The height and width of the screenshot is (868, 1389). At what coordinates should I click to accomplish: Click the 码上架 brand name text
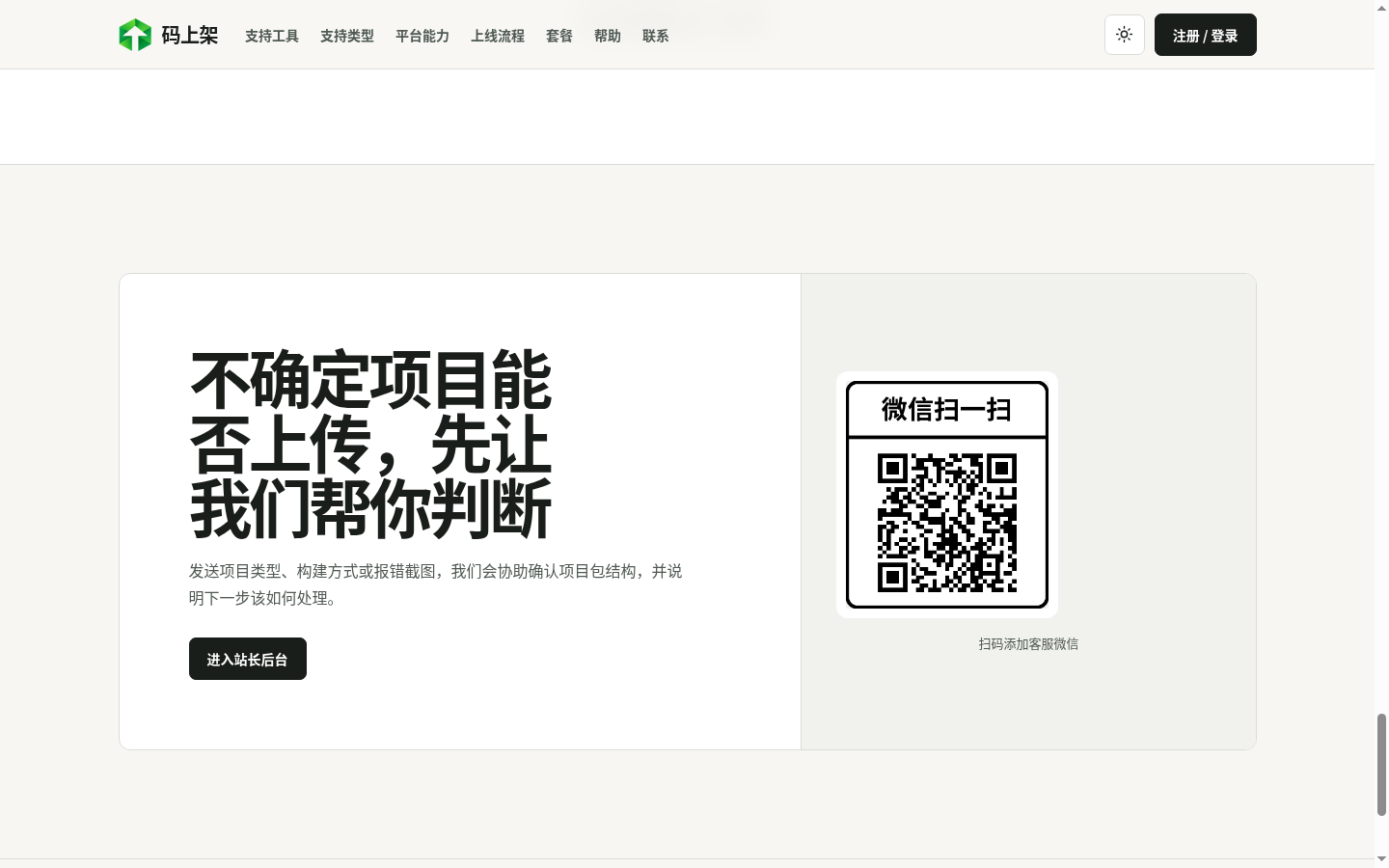click(190, 36)
